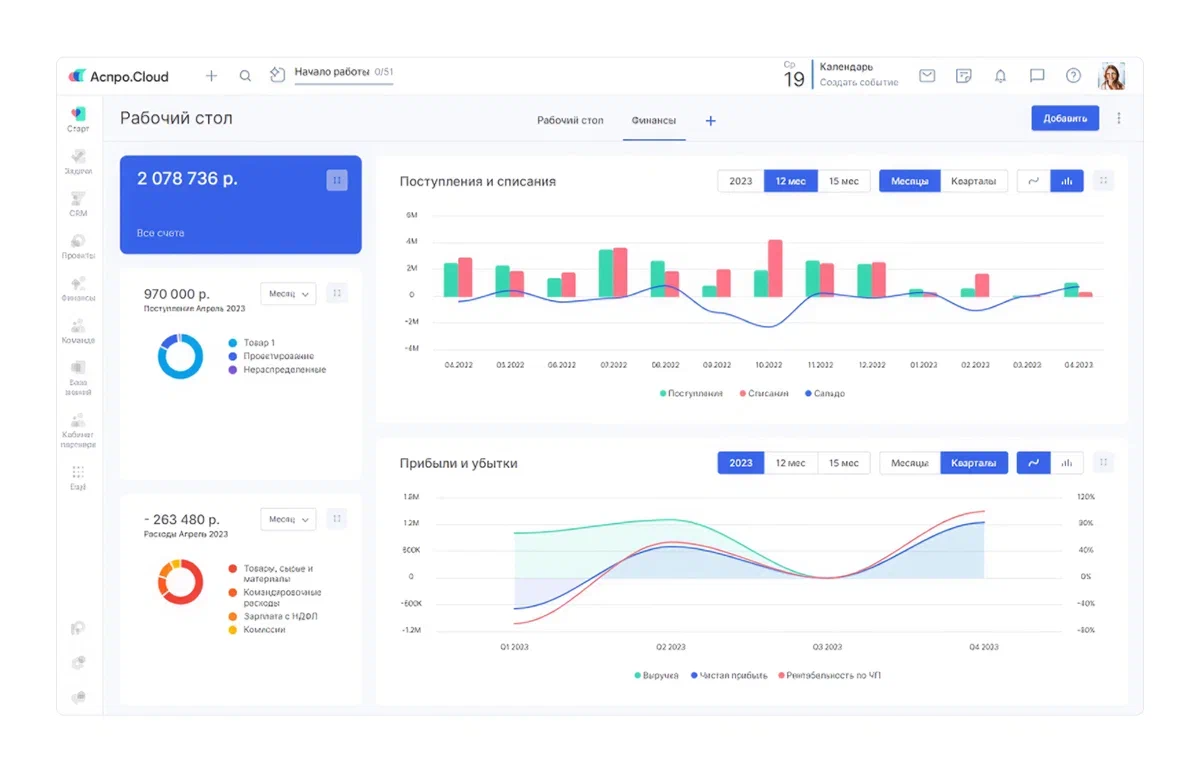Select Кварталы in Поступления и списания chart
The height and width of the screenshot is (772, 1200).
pyautogui.click(x=973, y=181)
